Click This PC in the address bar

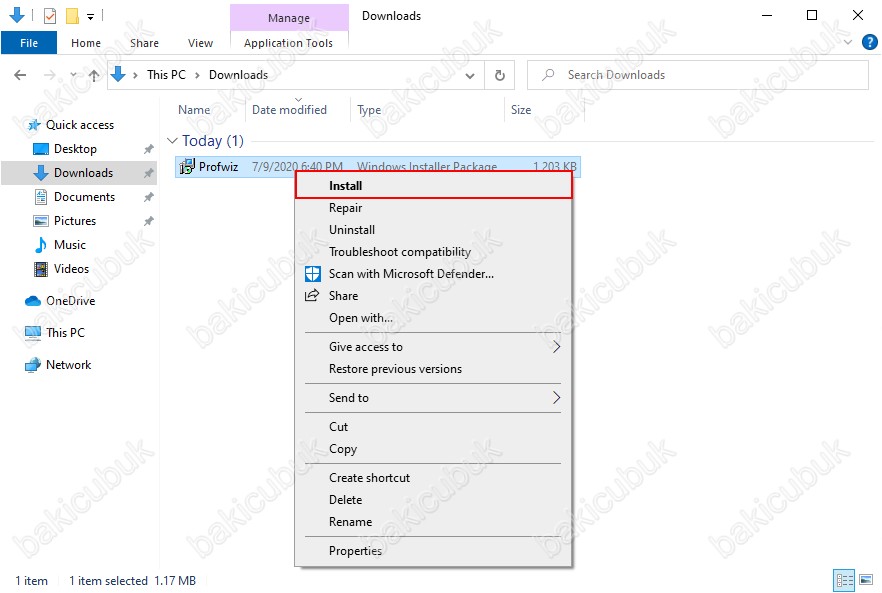[166, 75]
